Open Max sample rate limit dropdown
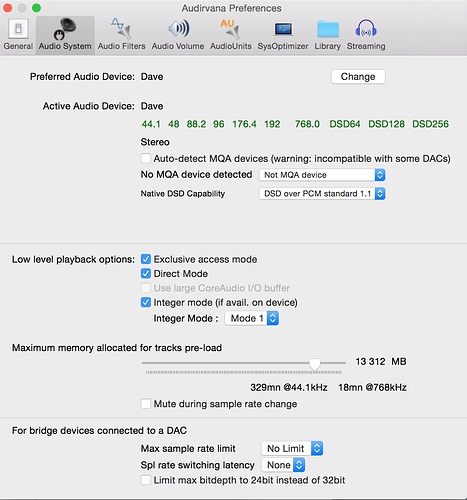Viewport: 467px width, 500px height. [292, 449]
